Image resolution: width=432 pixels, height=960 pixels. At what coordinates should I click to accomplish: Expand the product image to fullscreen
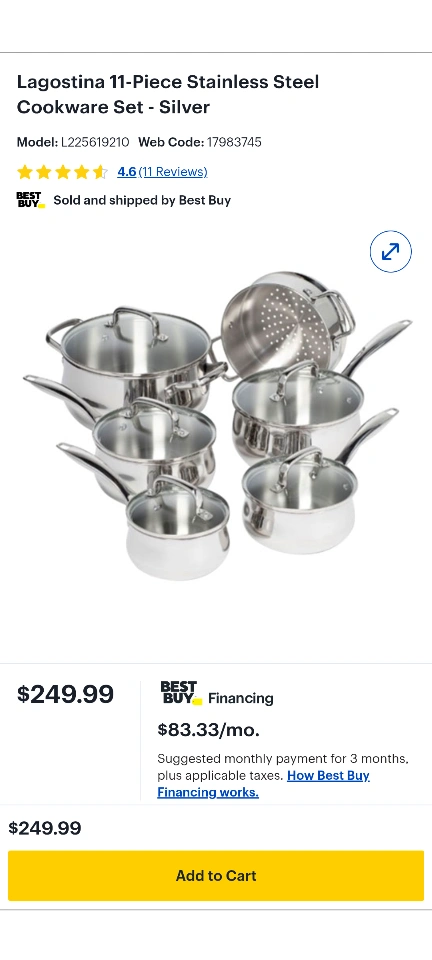tap(390, 251)
